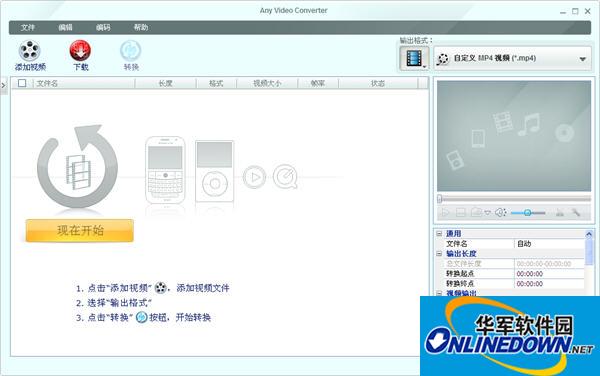This screenshot has width=600, height=376.
Task: Sort by the 格式 column header
Action: (216, 83)
